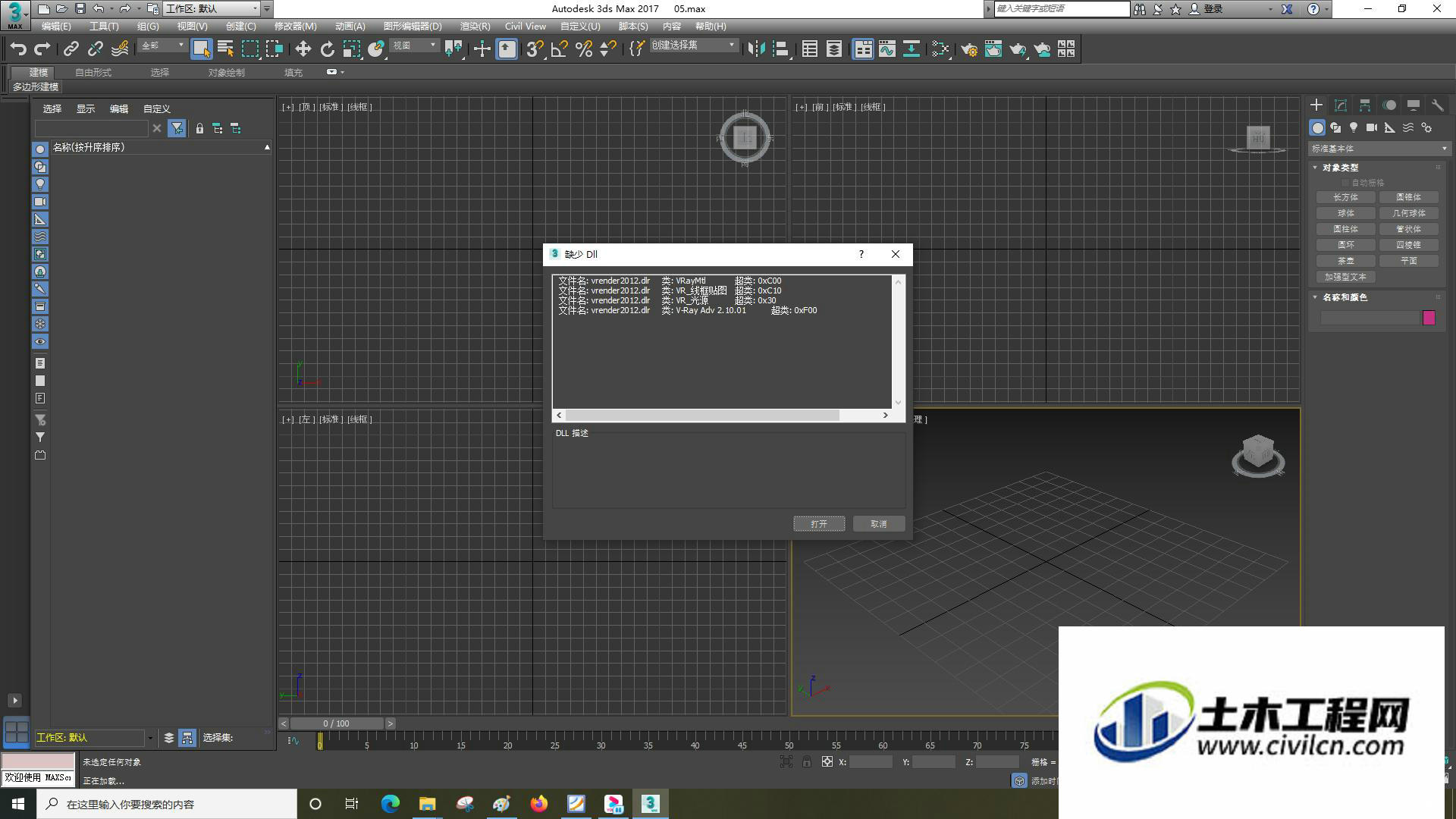
Task: Toggle the Spinner Snap icon
Action: (608, 49)
